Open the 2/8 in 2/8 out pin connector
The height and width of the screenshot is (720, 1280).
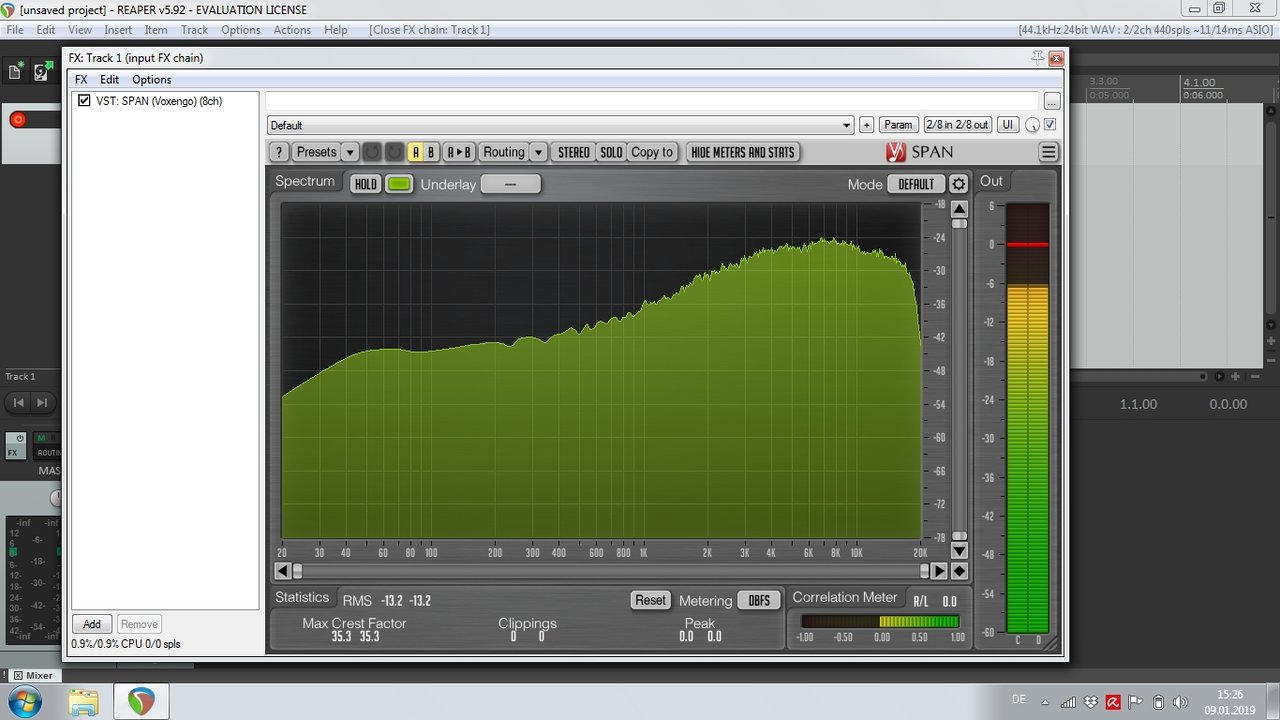coord(957,125)
